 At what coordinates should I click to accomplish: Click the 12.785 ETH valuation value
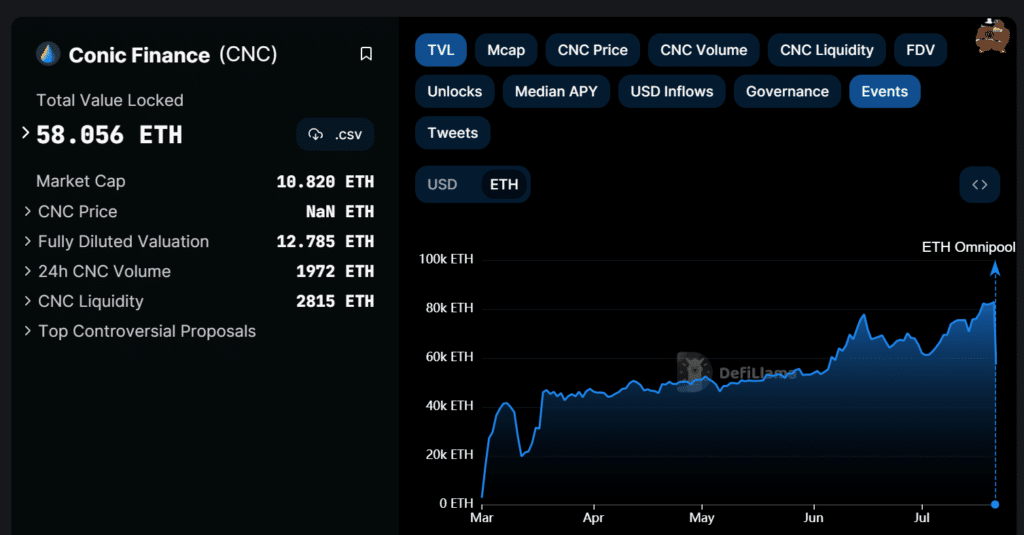pyautogui.click(x=325, y=242)
